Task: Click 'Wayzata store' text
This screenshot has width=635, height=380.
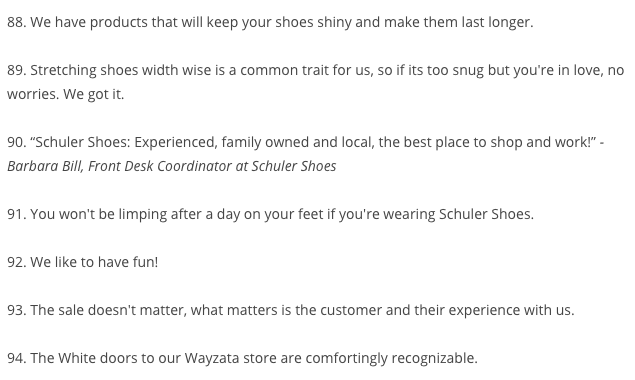Action: (x=231, y=359)
